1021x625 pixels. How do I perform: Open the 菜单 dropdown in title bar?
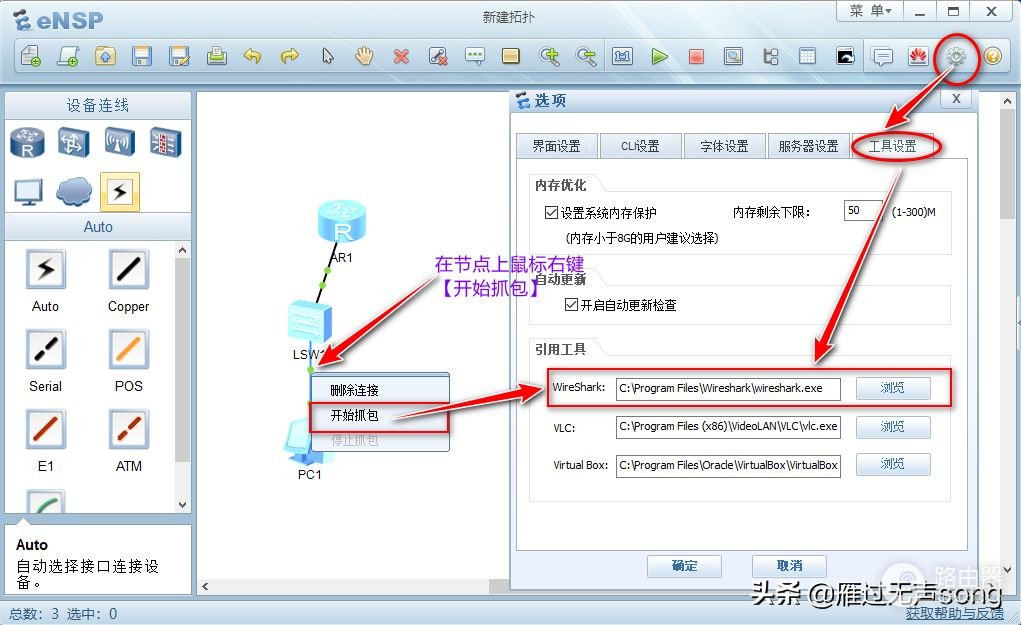(869, 10)
